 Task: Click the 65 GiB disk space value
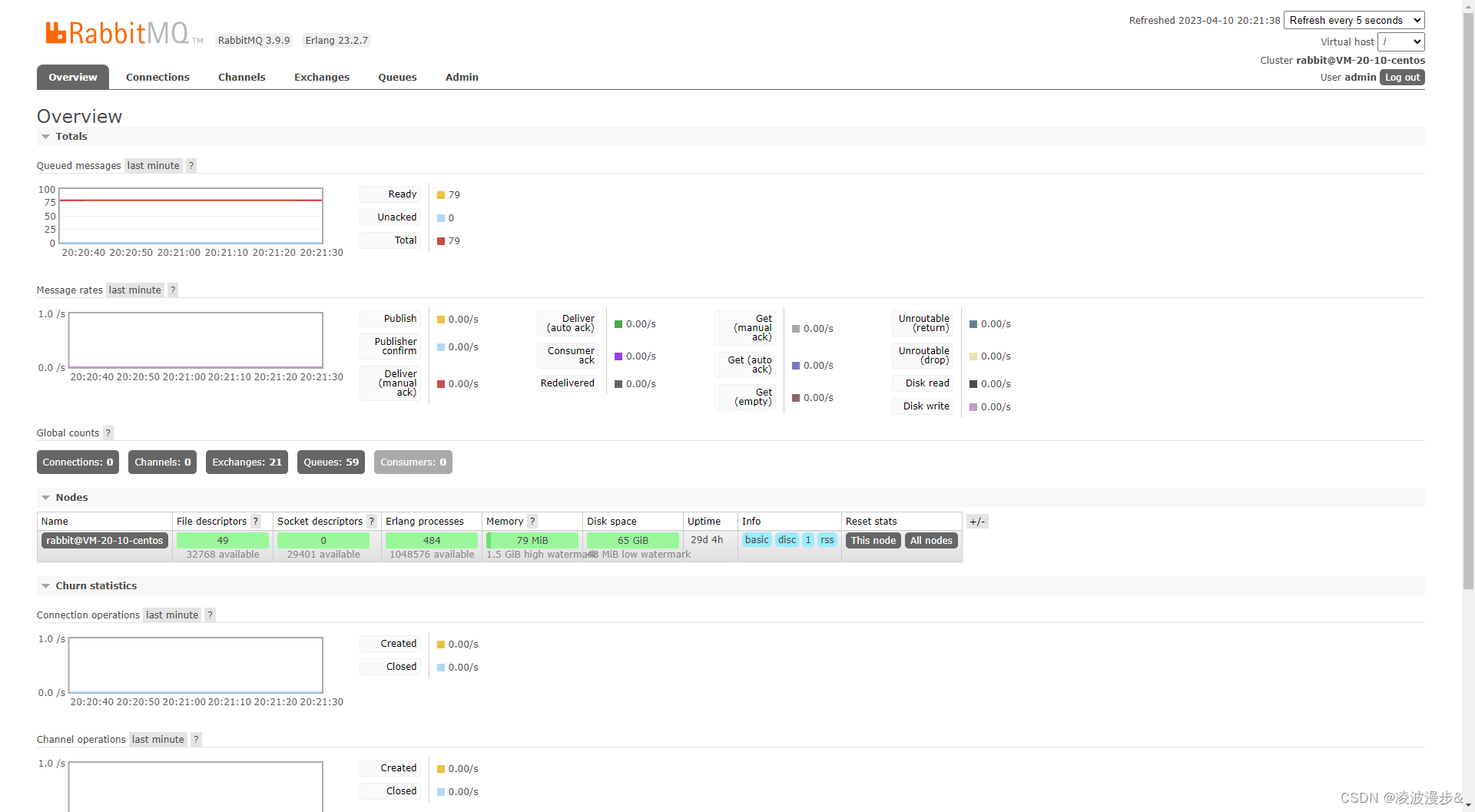click(633, 540)
